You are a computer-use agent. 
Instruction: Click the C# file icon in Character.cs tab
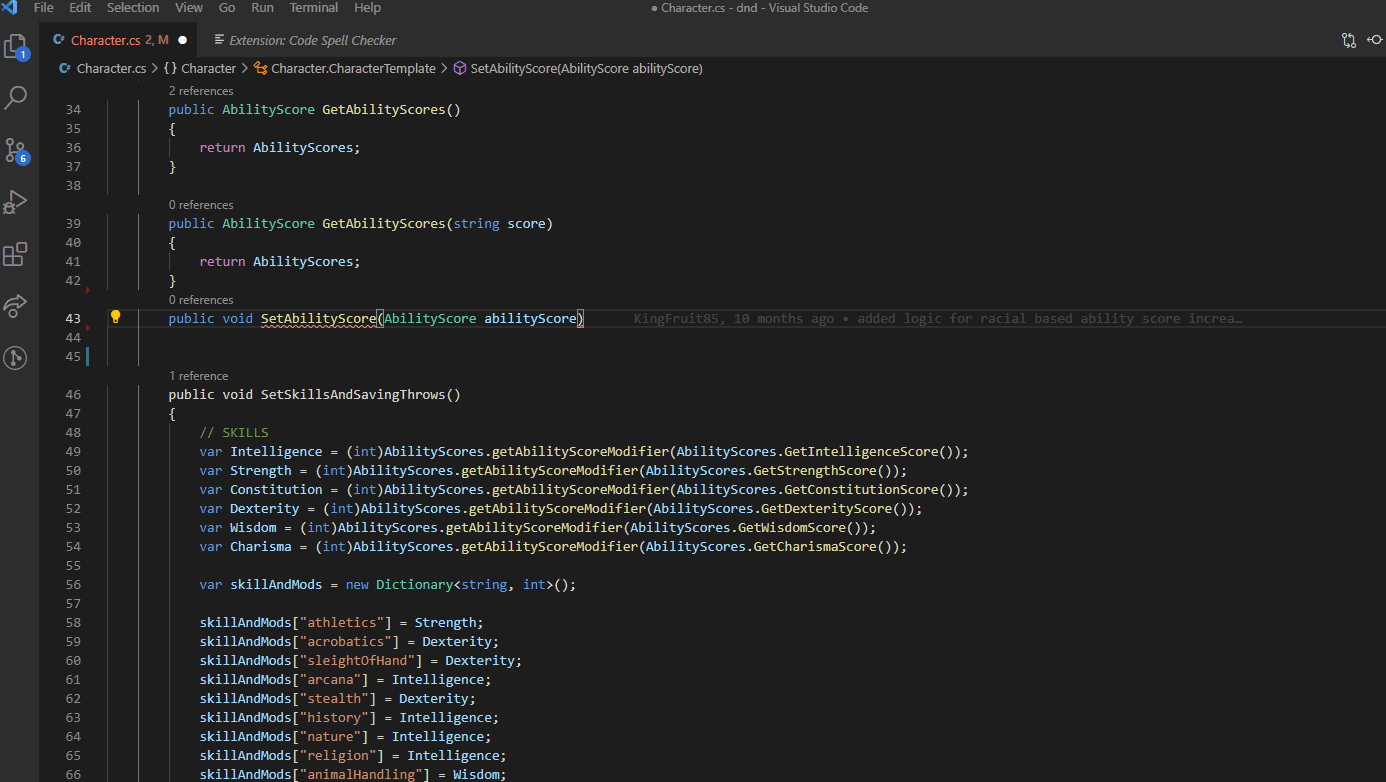coord(61,40)
